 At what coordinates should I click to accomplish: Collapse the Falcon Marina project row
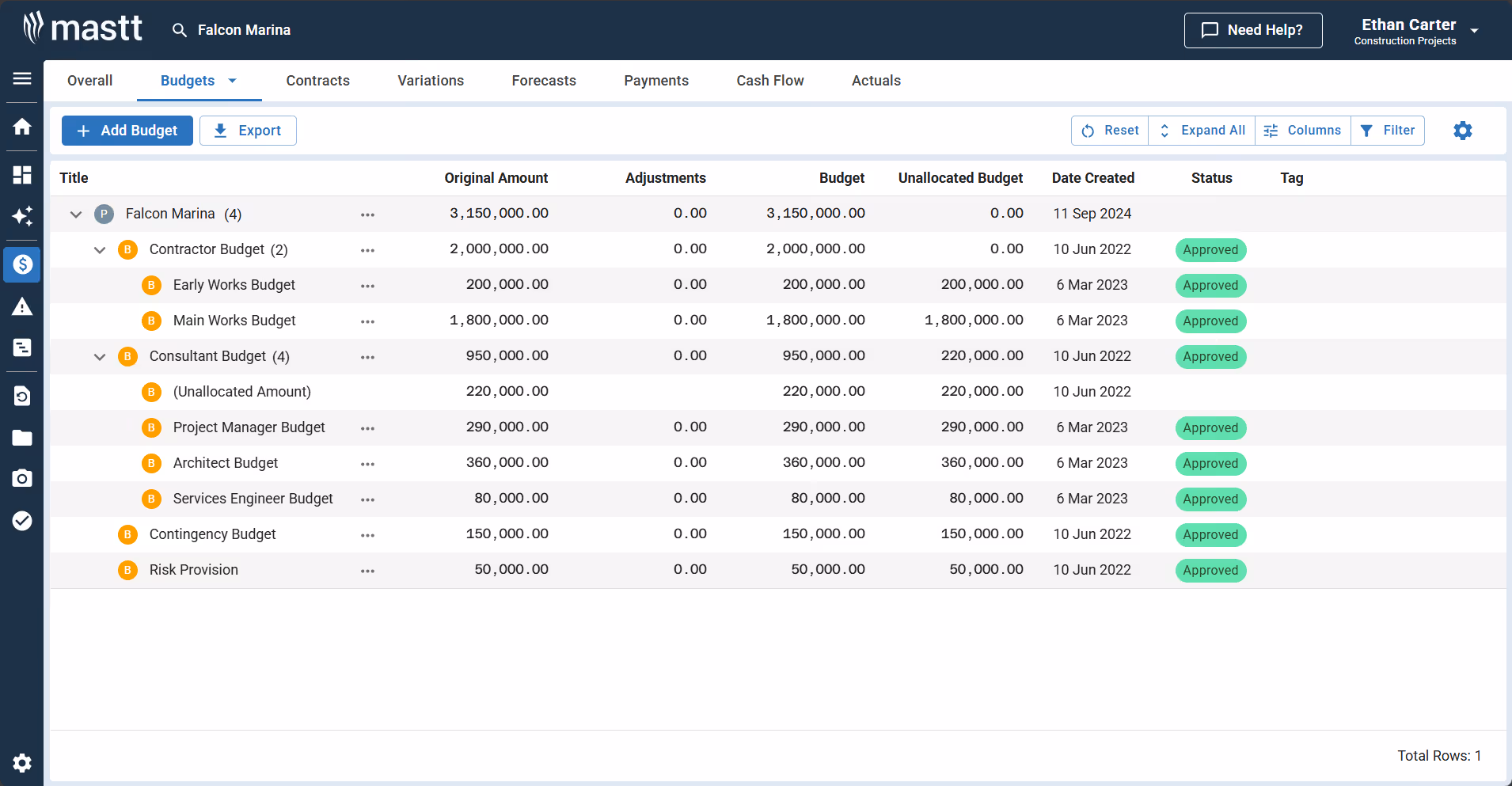point(75,214)
